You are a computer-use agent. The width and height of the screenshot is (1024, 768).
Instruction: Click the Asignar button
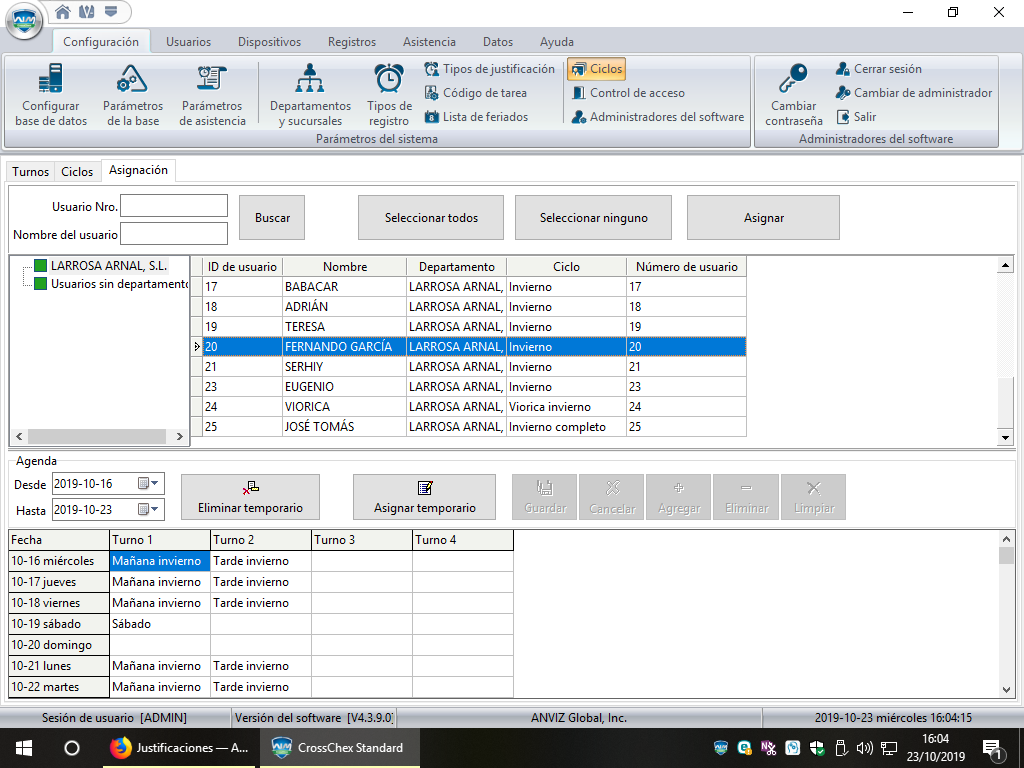(x=763, y=217)
